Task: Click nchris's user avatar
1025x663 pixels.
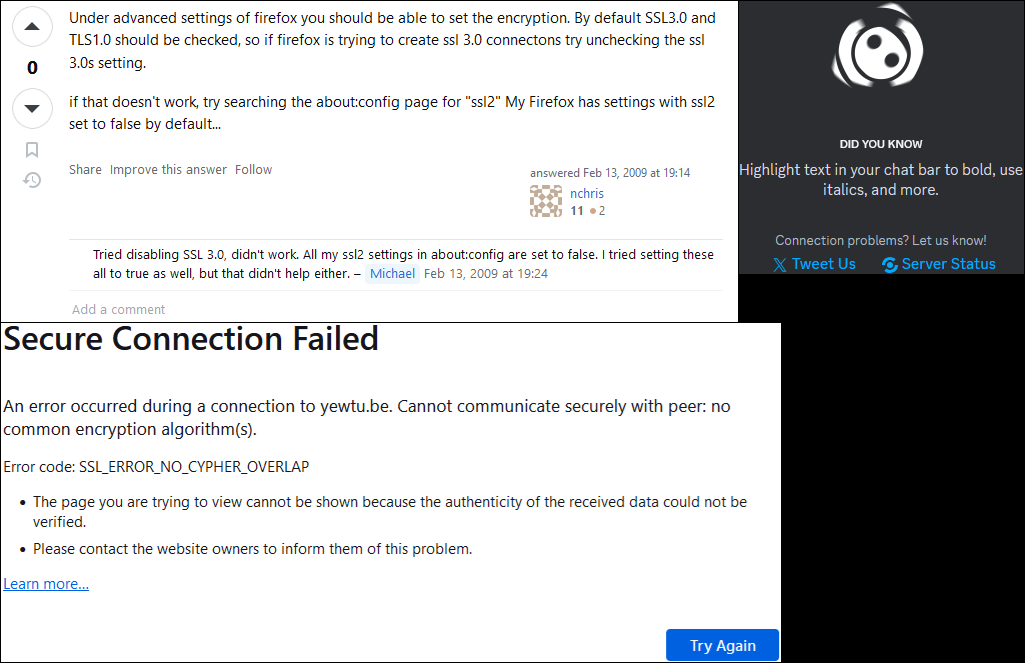Action: [546, 202]
